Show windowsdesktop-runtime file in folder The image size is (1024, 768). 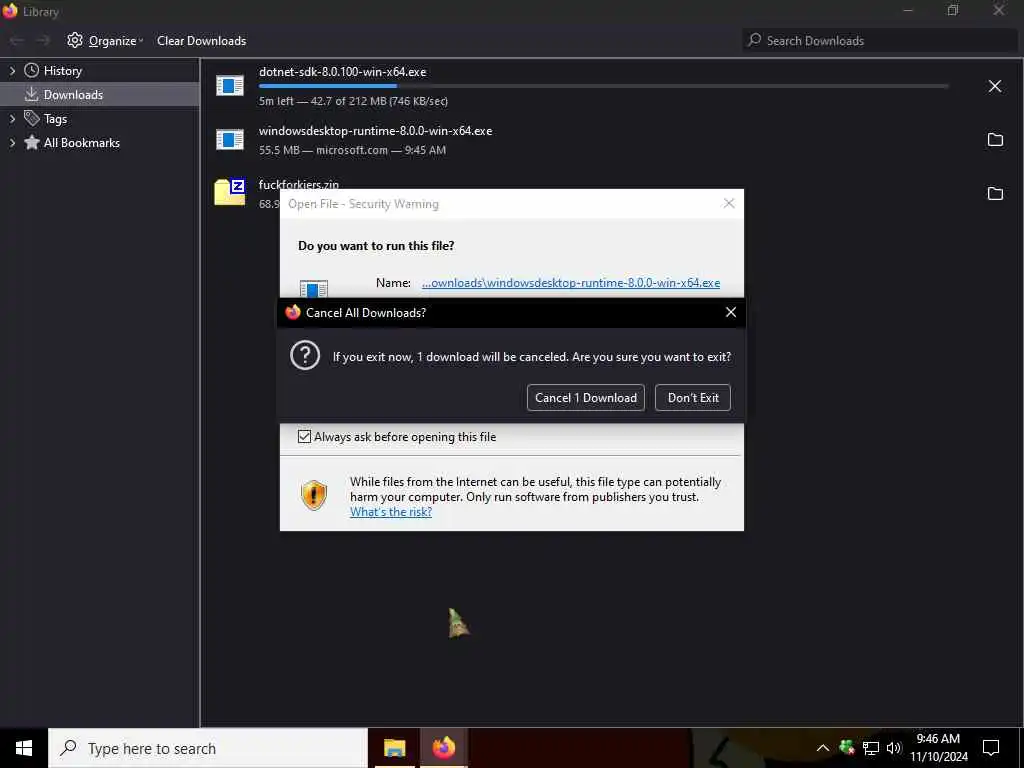995,140
